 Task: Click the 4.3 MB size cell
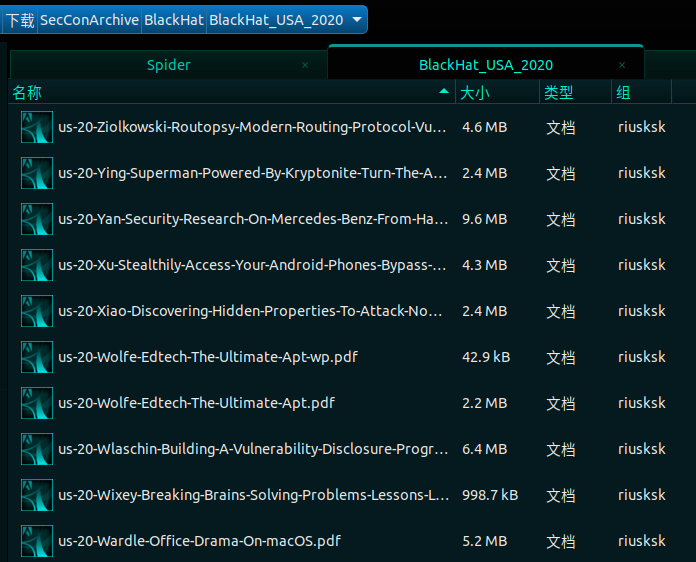point(484,265)
